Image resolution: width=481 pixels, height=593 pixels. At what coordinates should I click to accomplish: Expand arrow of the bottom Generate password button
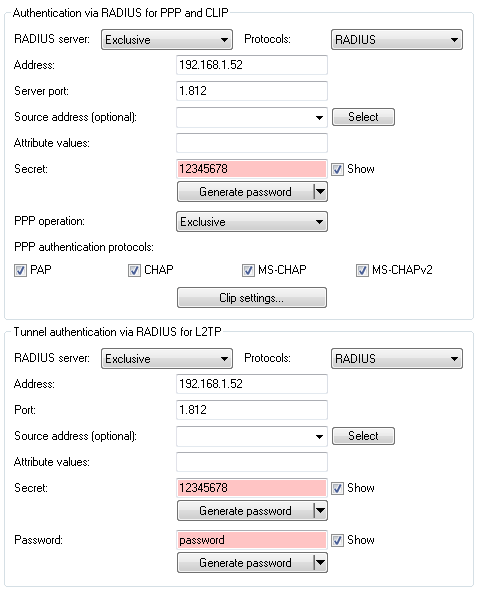(320, 563)
